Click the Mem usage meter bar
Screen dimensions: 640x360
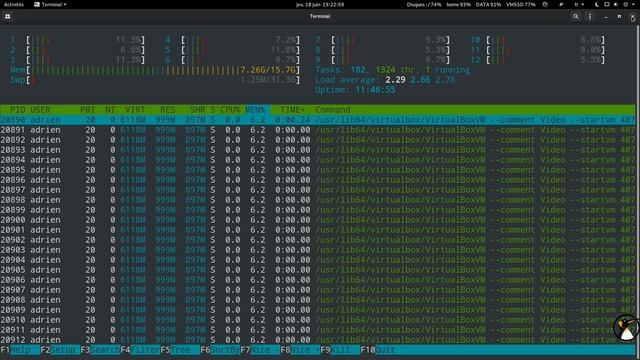tap(155, 70)
